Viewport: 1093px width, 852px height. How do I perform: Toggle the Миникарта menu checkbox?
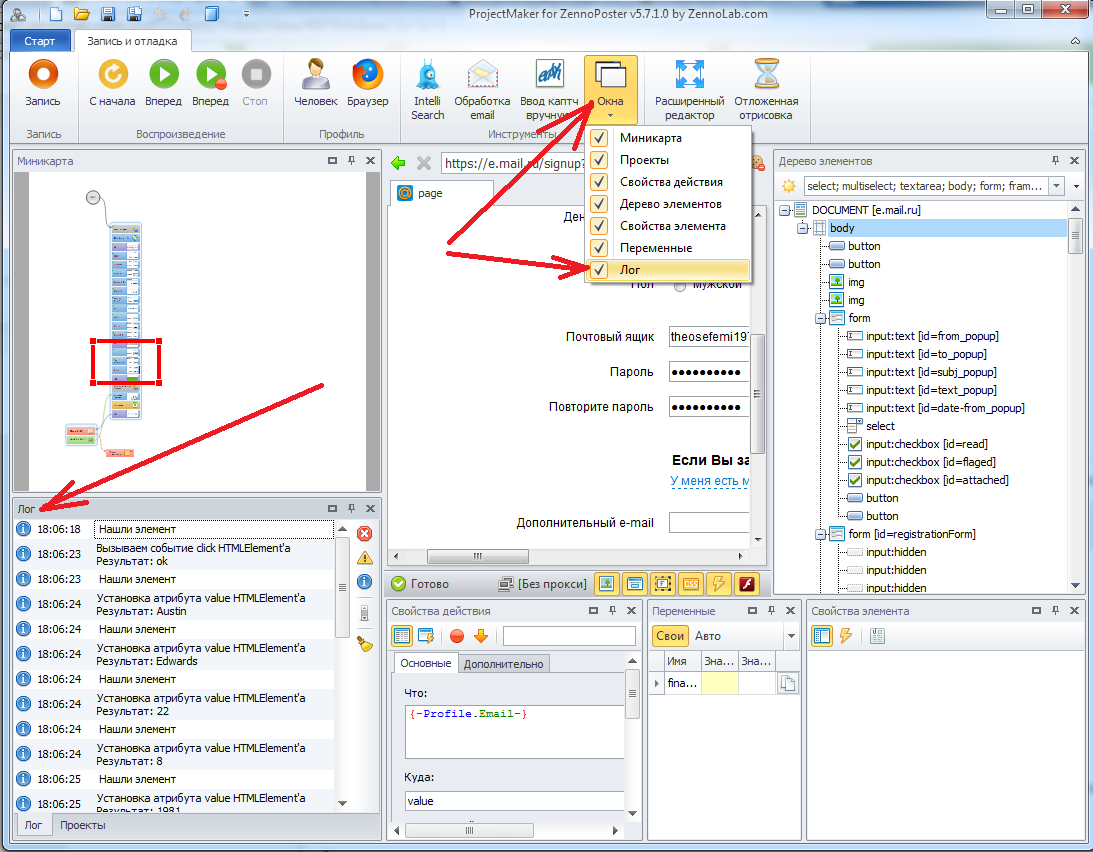(x=600, y=138)
